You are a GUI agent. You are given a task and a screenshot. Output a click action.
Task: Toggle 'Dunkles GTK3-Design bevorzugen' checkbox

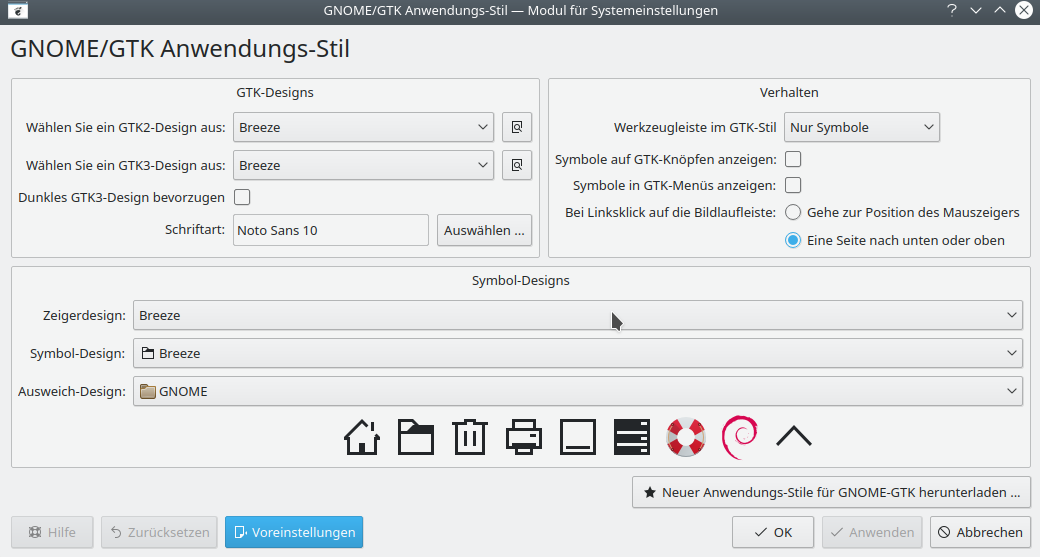242,198
